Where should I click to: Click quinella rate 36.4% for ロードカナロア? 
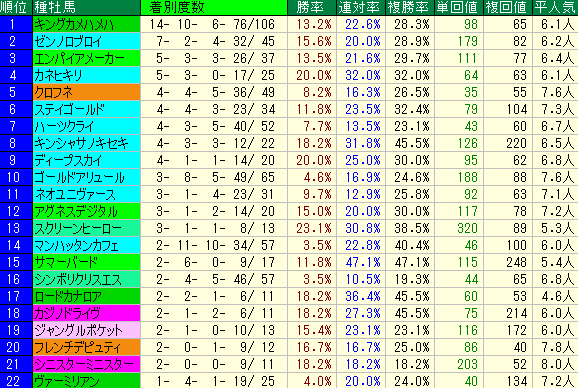(x=361, y=296)
